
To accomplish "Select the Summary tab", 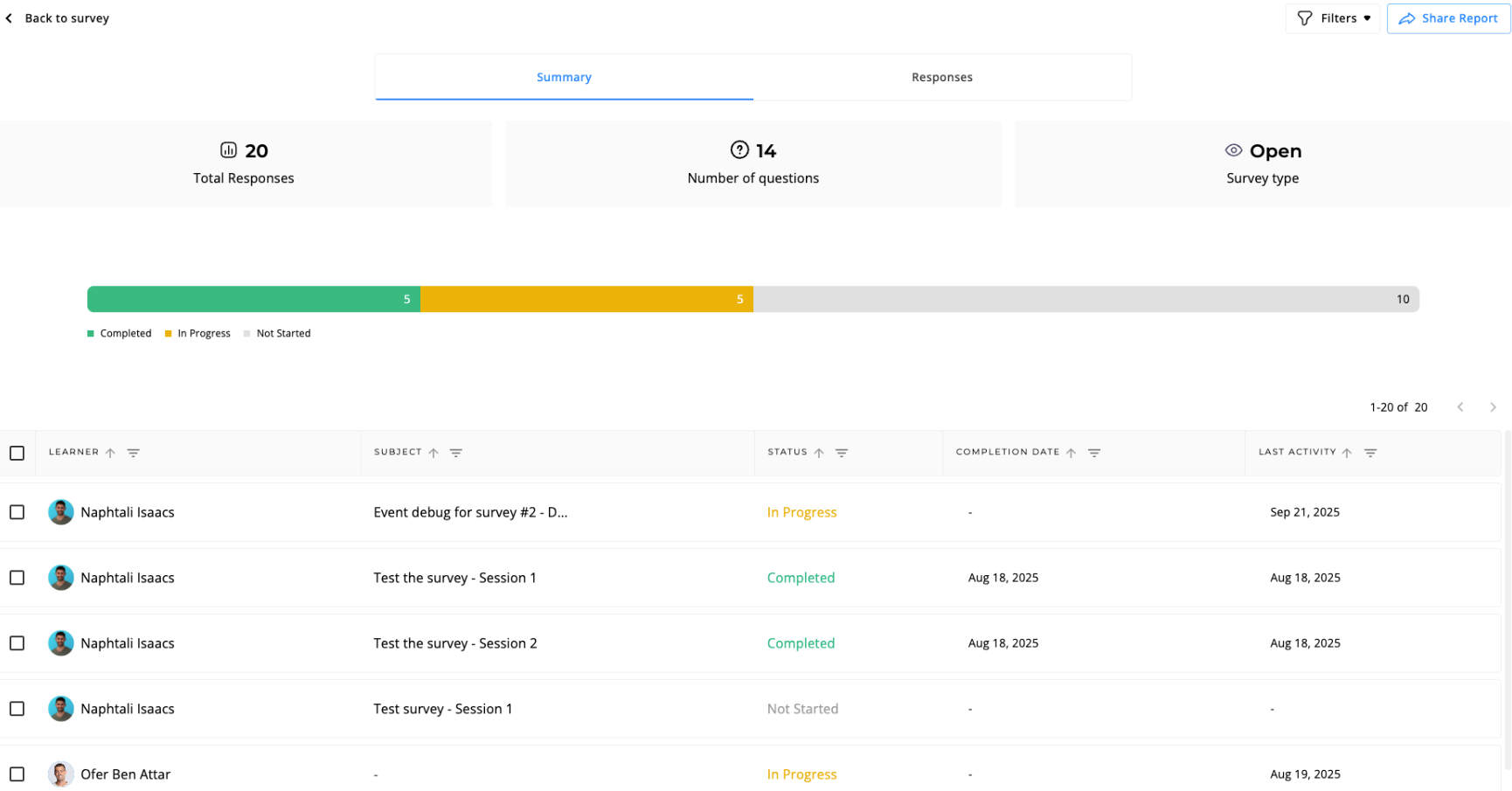I will tap(564, 77).
